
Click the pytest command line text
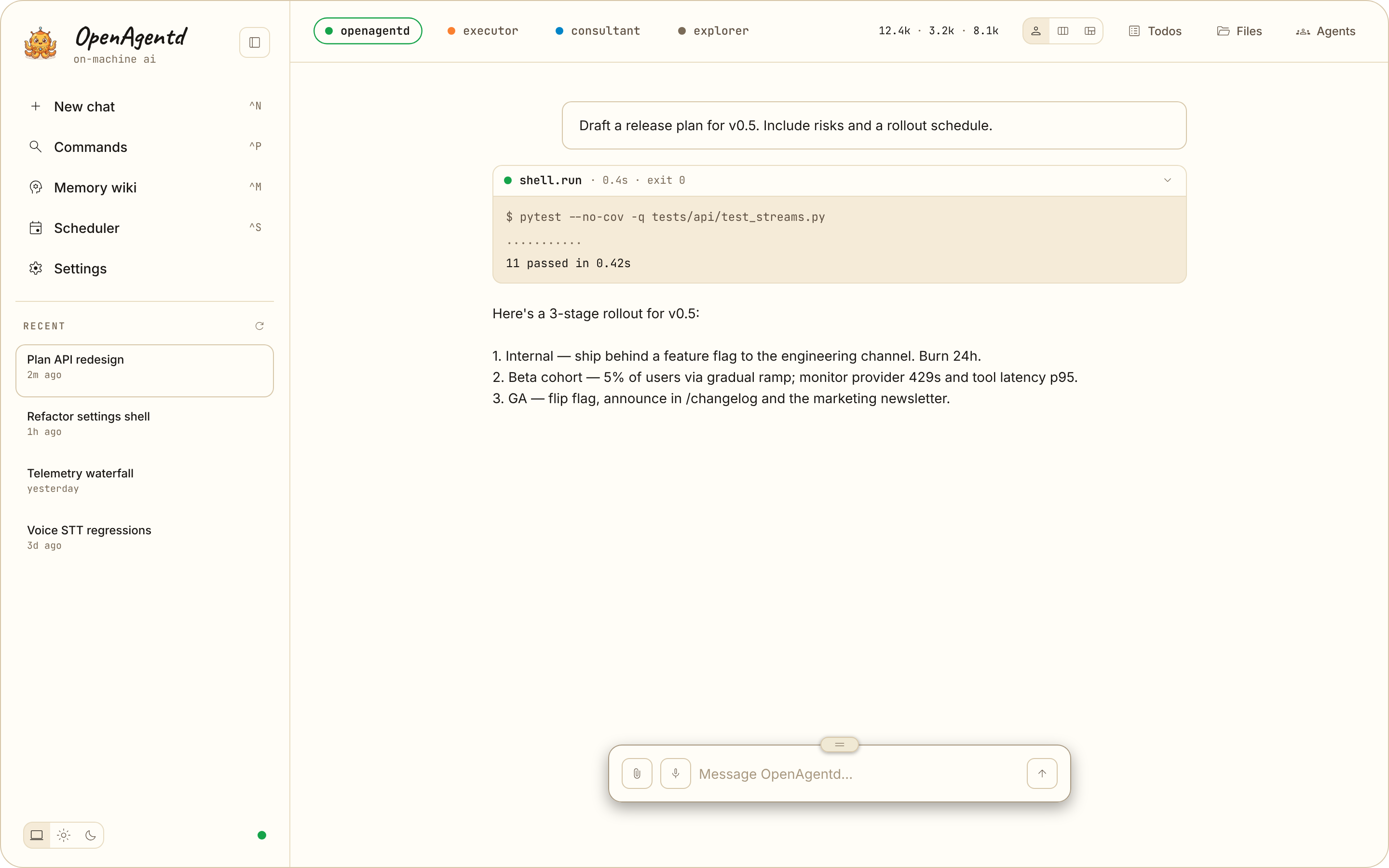(x=665, y=217)
